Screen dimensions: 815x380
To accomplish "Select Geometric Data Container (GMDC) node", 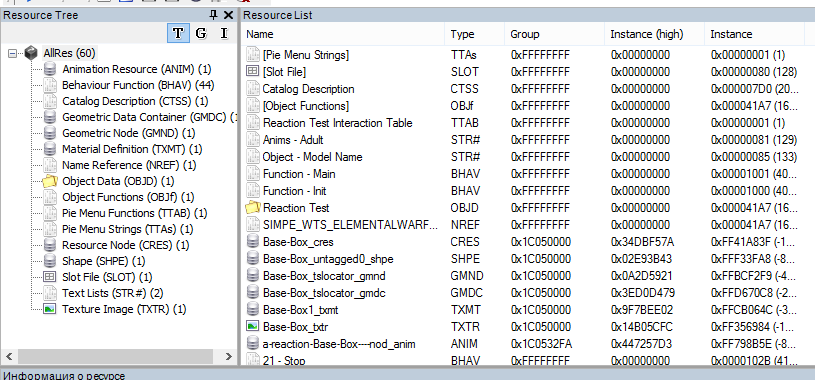I will click(x=149, y=117).
